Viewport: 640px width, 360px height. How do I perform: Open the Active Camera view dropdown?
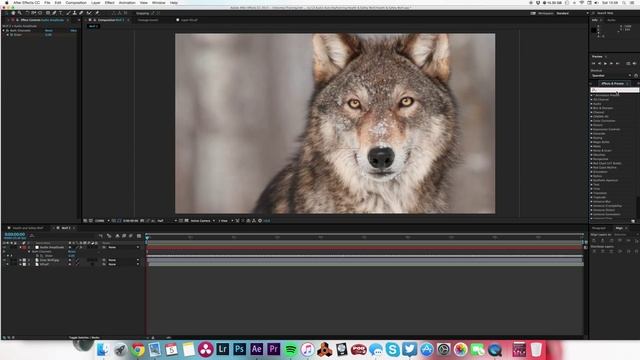(x=202, y=221)
